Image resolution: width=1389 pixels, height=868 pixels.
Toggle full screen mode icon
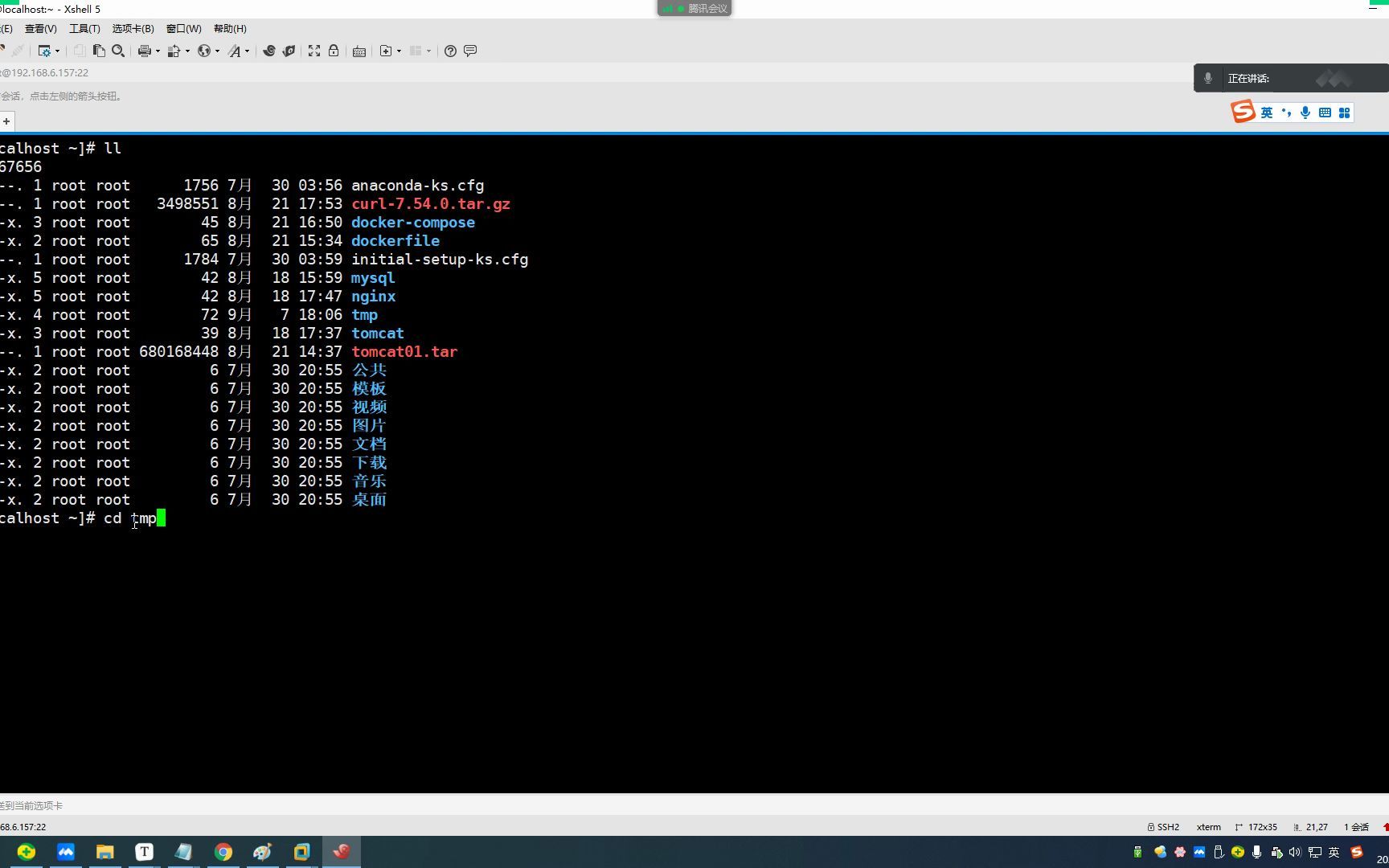(x=314, y=51)
